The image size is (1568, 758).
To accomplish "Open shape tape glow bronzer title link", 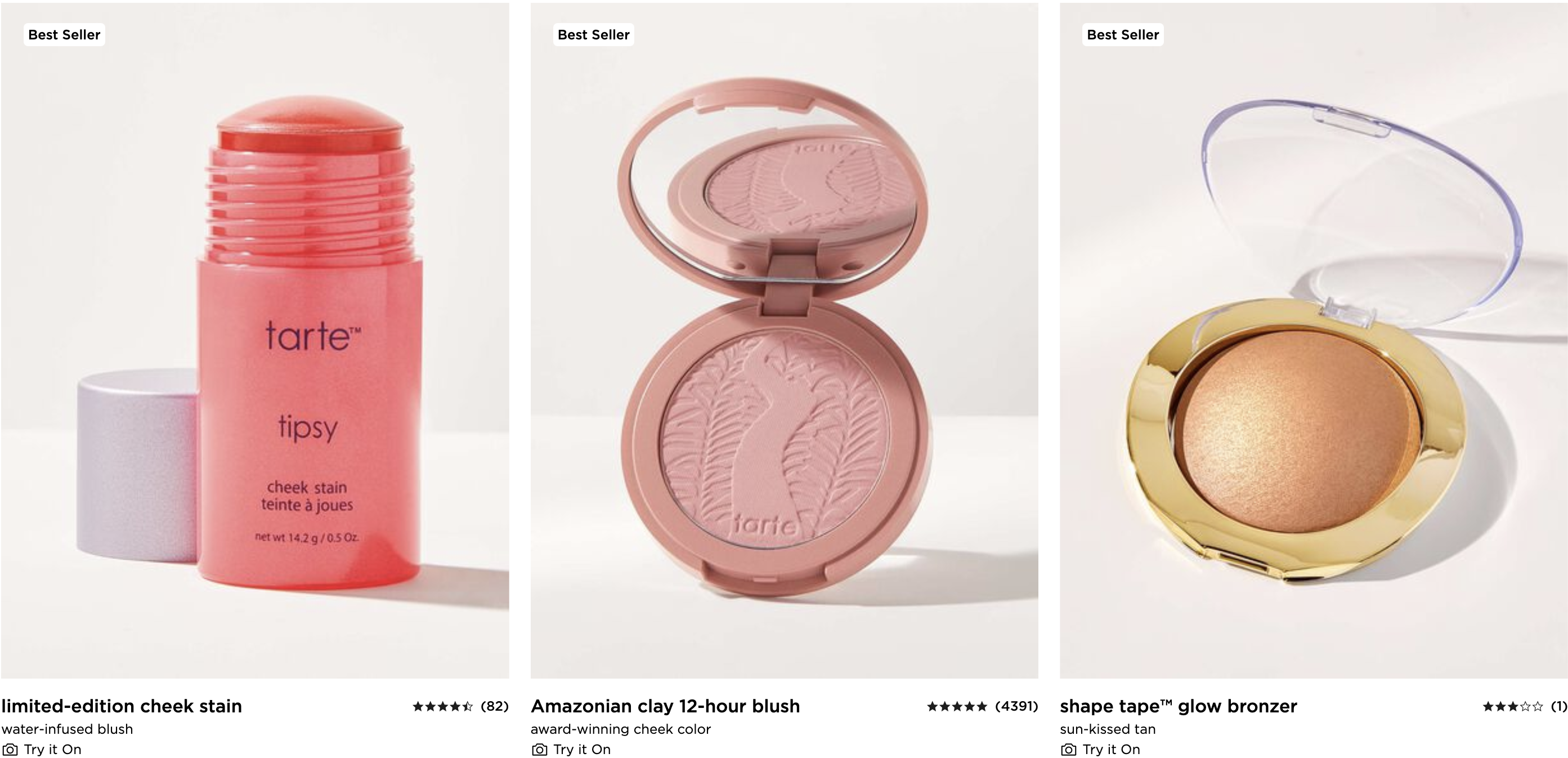I will (x=1179, y=706).
